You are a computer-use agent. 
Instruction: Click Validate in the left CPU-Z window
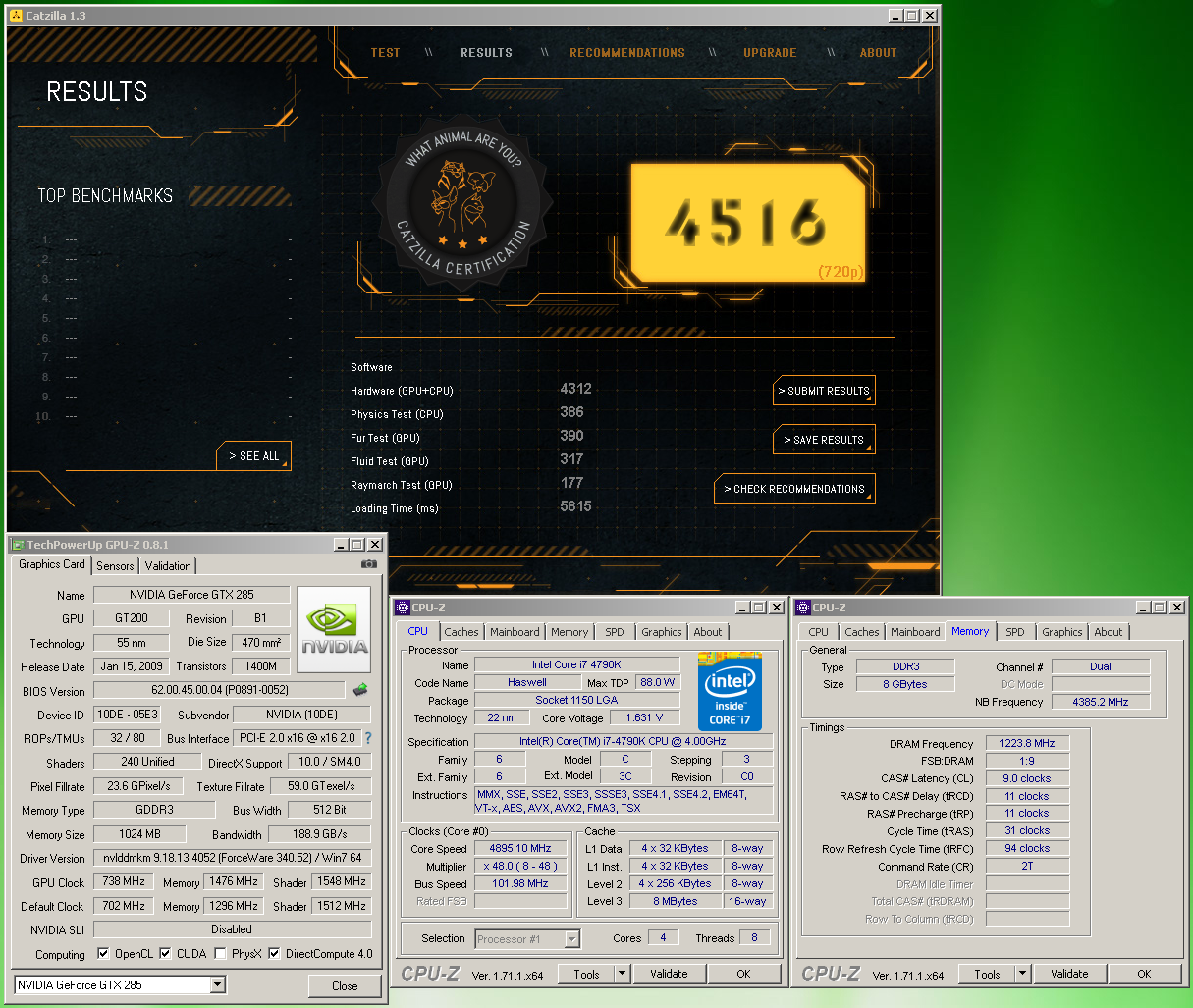669,974
